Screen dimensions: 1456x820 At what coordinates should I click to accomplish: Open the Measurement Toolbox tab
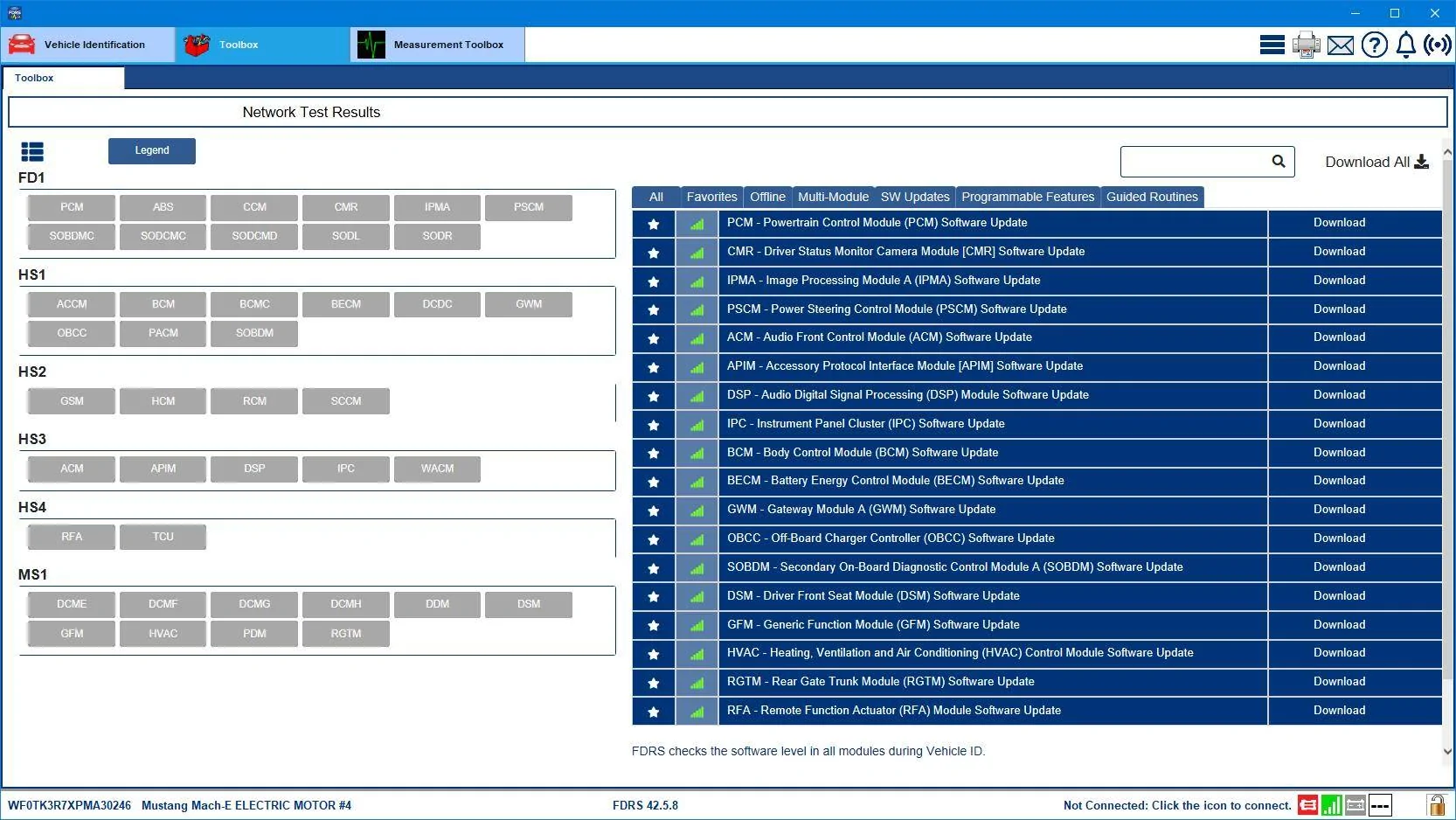[x=438, y=45]
